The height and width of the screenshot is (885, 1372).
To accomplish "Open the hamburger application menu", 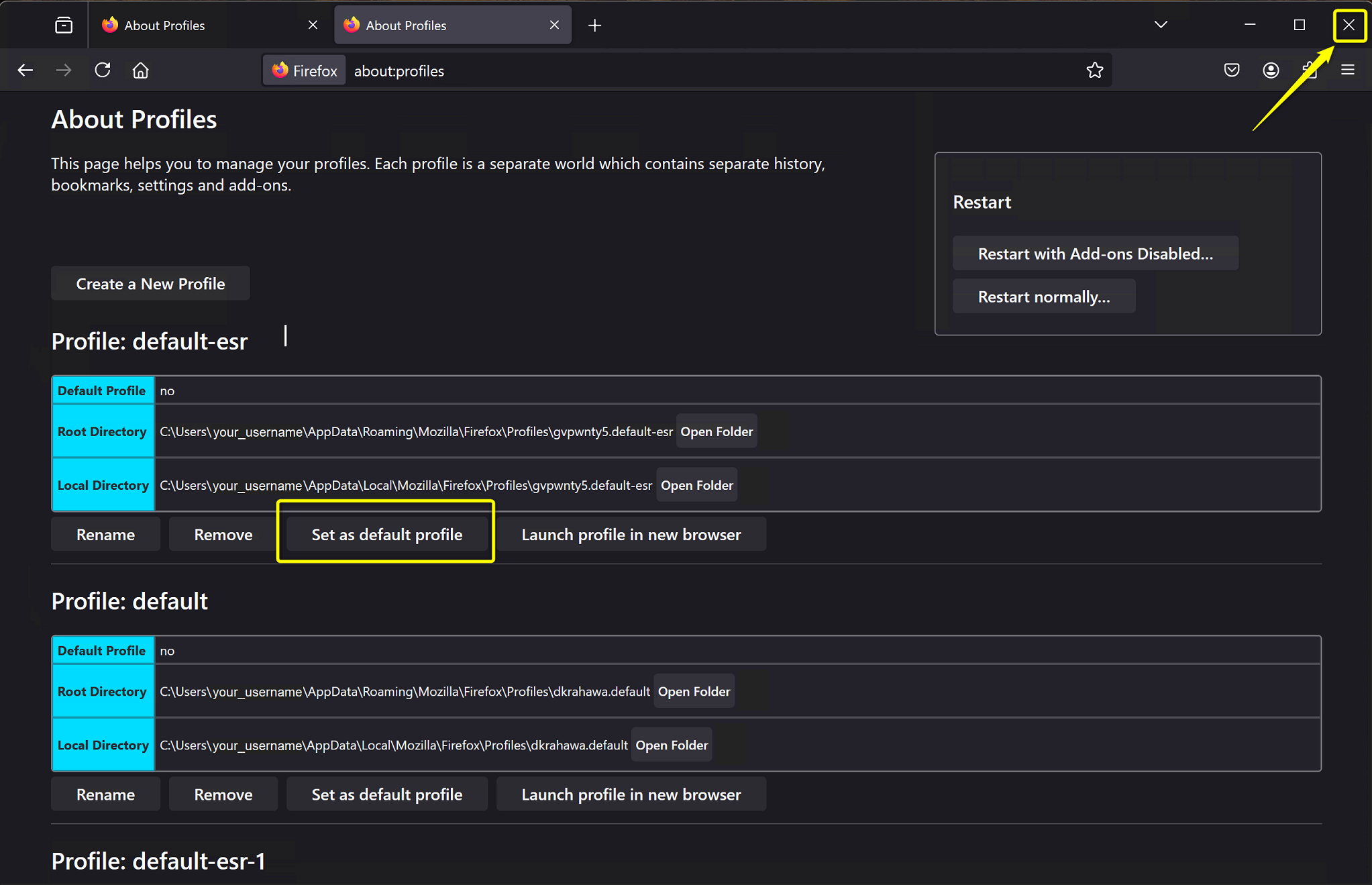I will (x=1347, y=70).
